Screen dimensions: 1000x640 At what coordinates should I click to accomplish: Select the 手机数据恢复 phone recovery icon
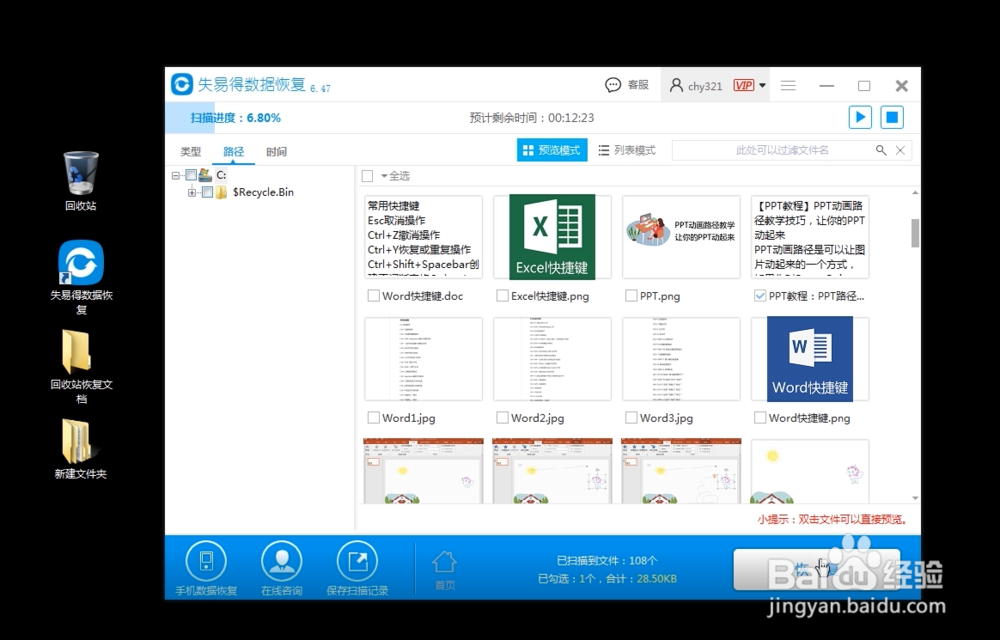[x=205, y=560]
